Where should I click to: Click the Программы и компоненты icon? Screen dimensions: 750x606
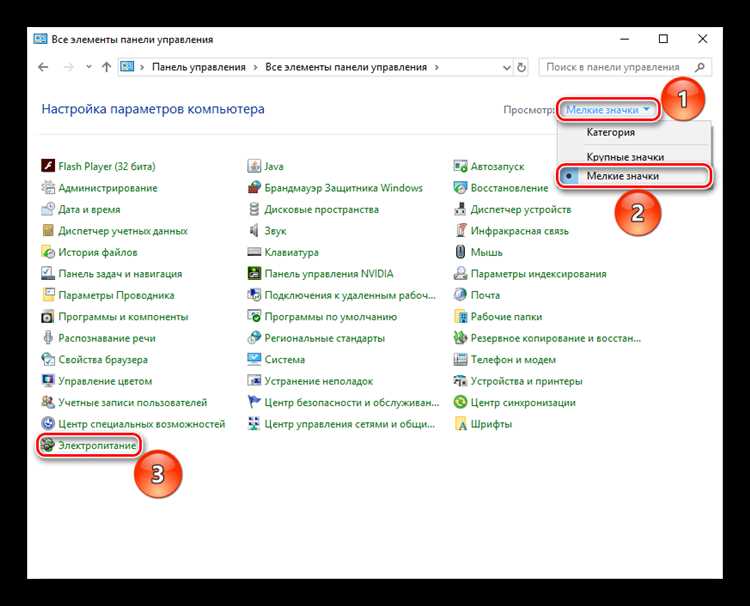(48, 317)
